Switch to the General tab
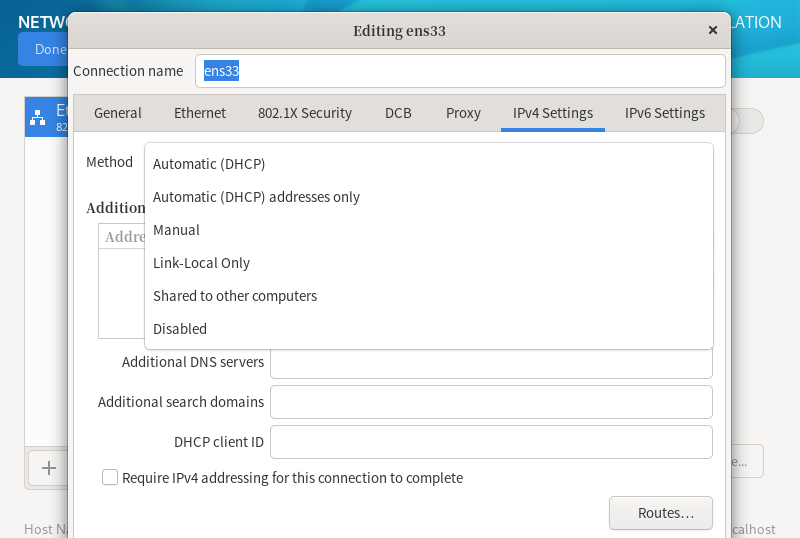Image resolution: width=800 pixels, height=538 pixels. pyautogui.click(x=118, y=113)
